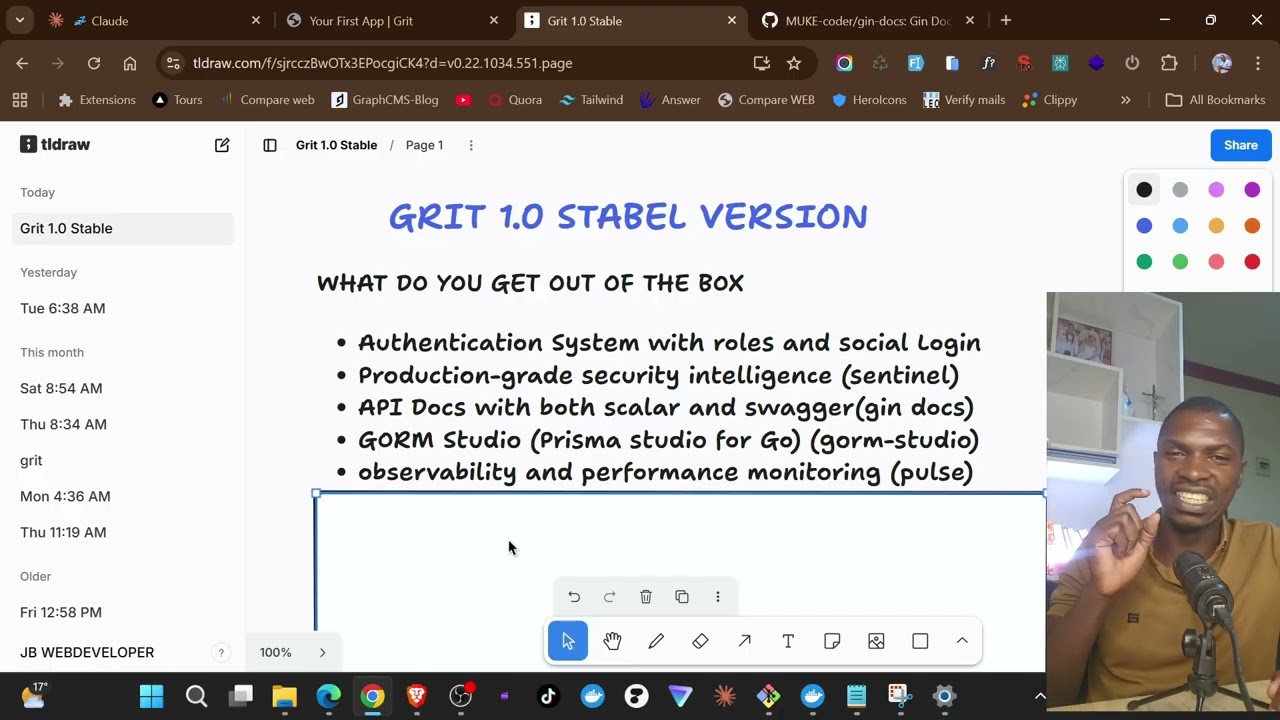Click the help question mark icon
This screenshot has width=1280, height=720.
(221, 652)
